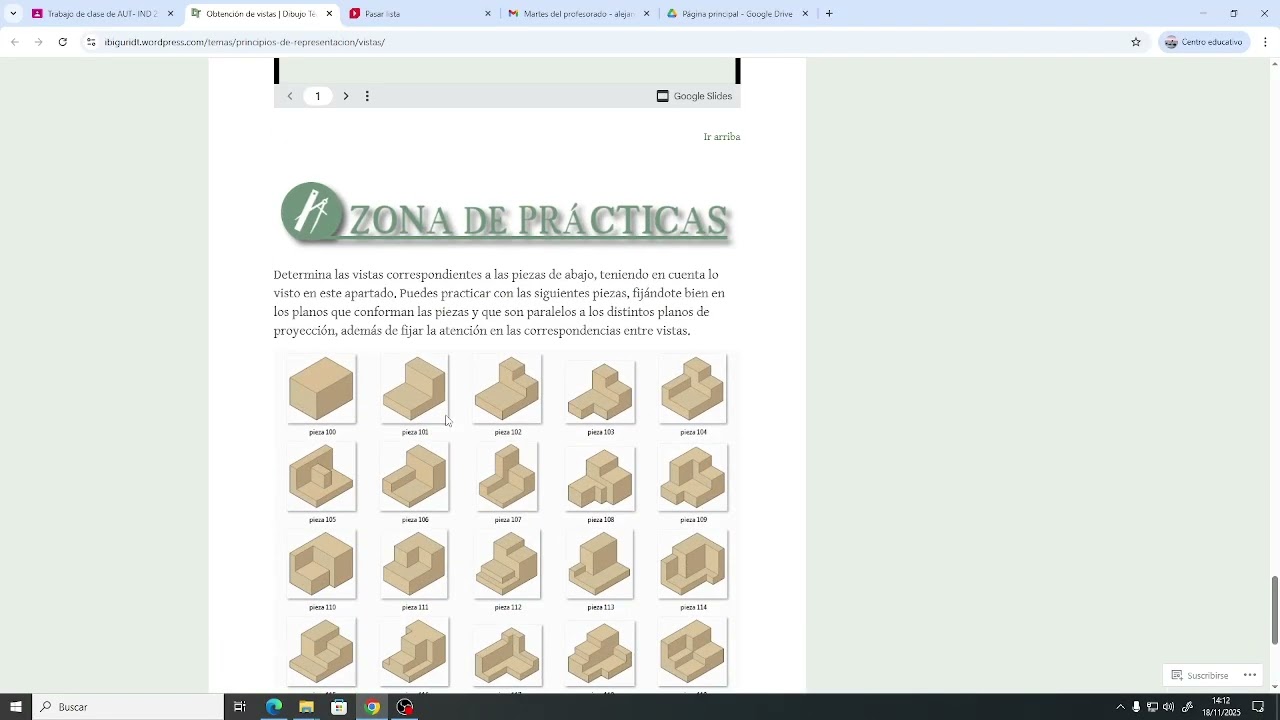Image resolution: width=1280 pixels, height=720 pixels.
Task: Go to previous slide in Google Slides embed
Action: (x=290, y=96)
